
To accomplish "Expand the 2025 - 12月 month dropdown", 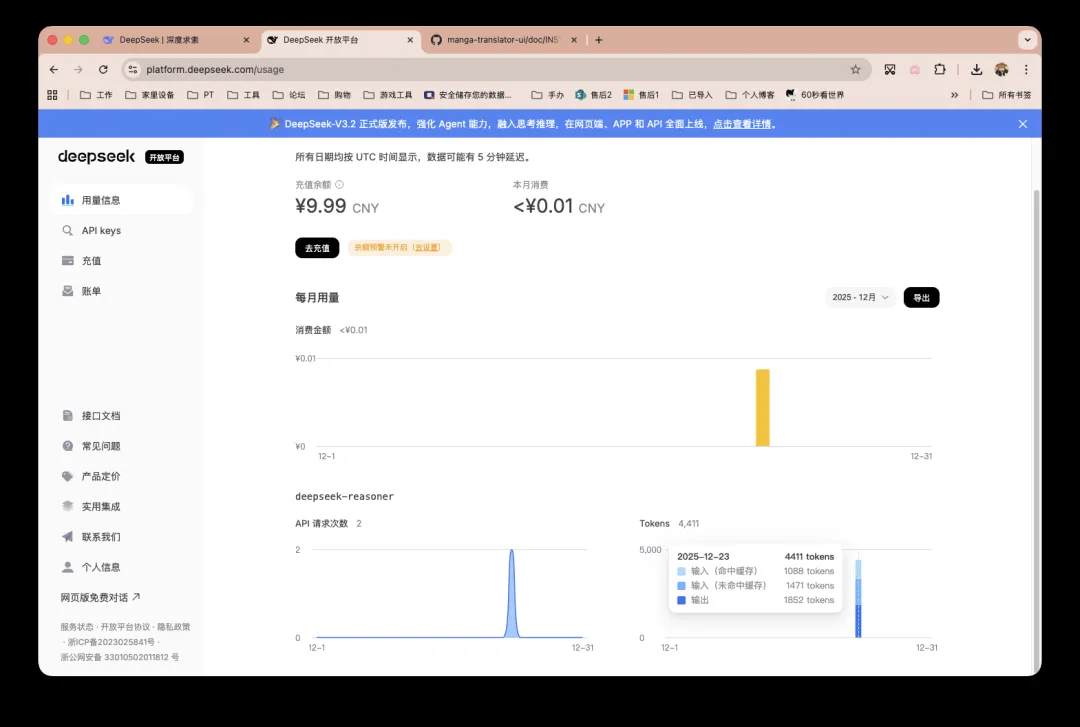I will tap(860, 298).
